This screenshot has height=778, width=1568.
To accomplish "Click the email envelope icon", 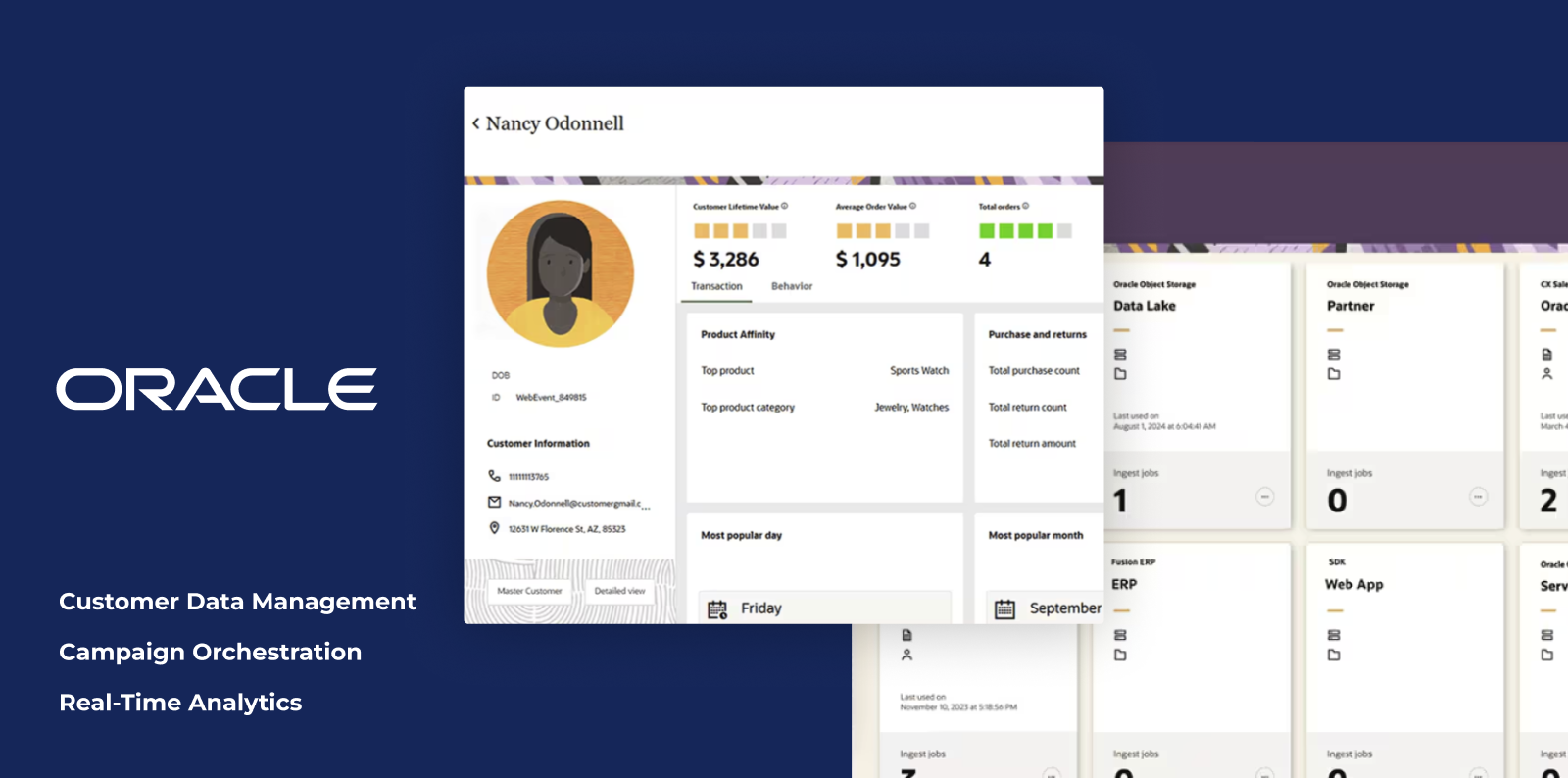I will tap(494, 503).
